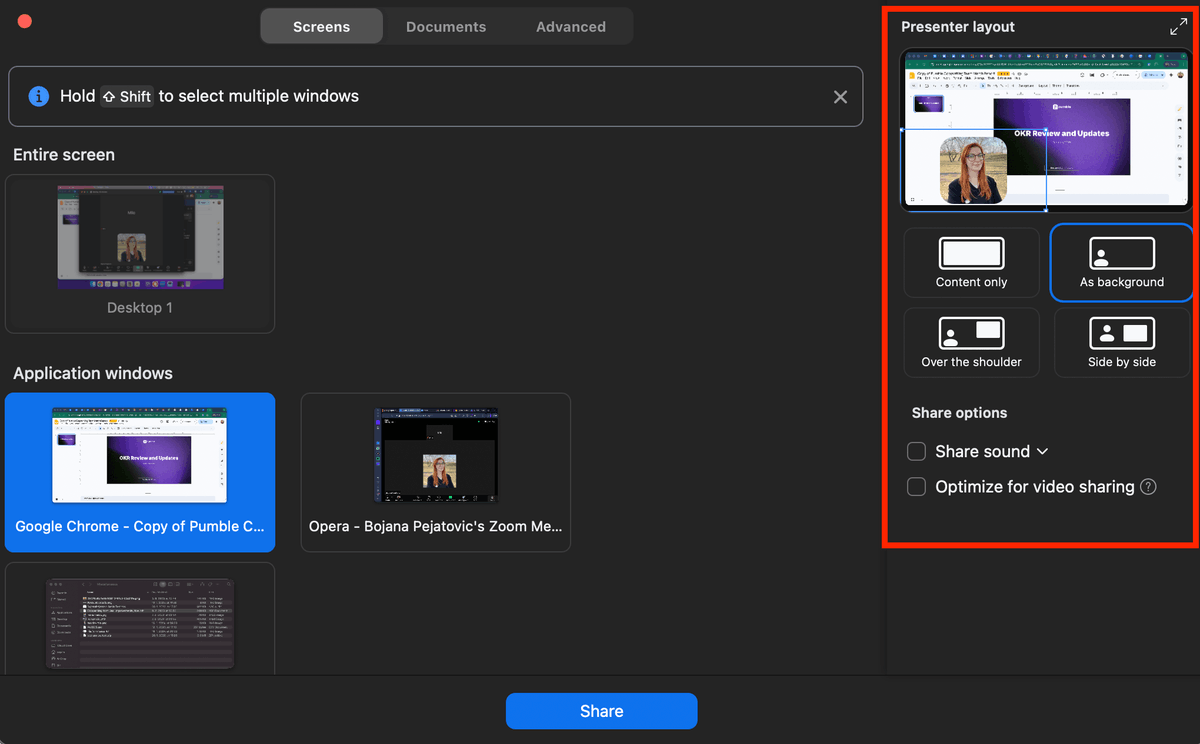Image resolution: width=1200 pixels, height=744 pixels.
Task: Select the Content only layout icon
Action: (971, 262)
